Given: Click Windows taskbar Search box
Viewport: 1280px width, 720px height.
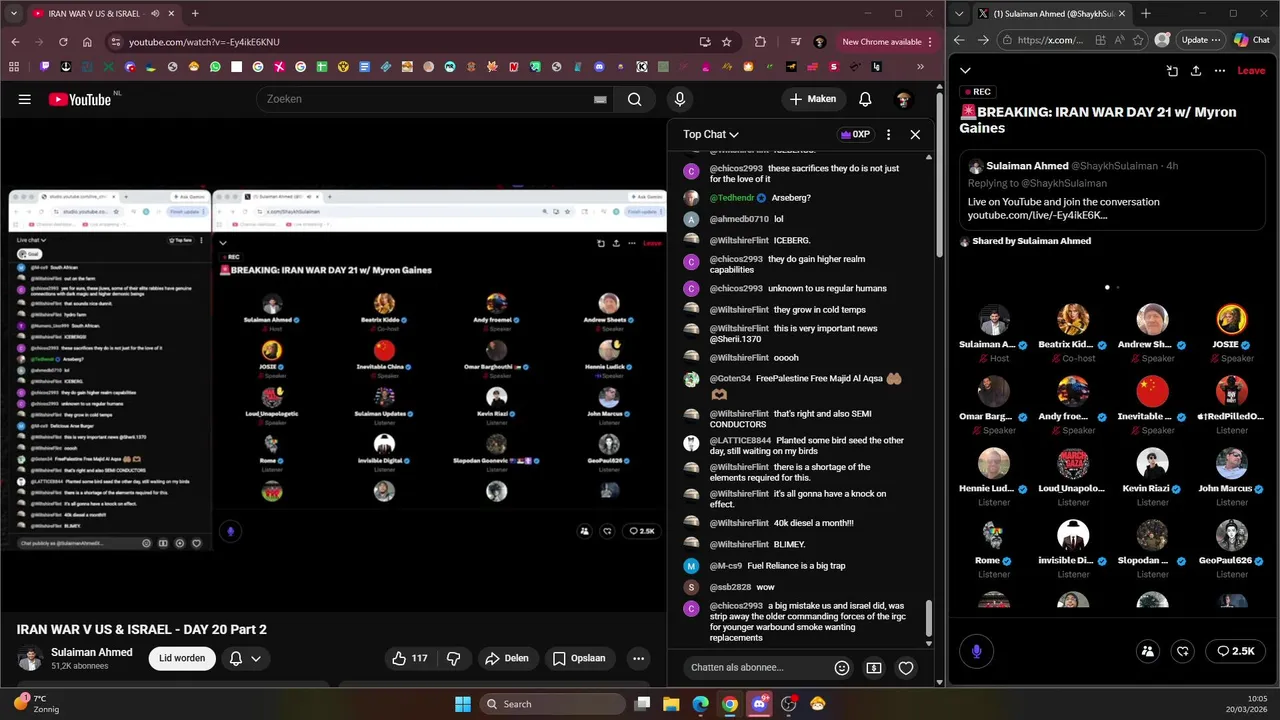Looking at the screenshot, I should click(552, 704).
